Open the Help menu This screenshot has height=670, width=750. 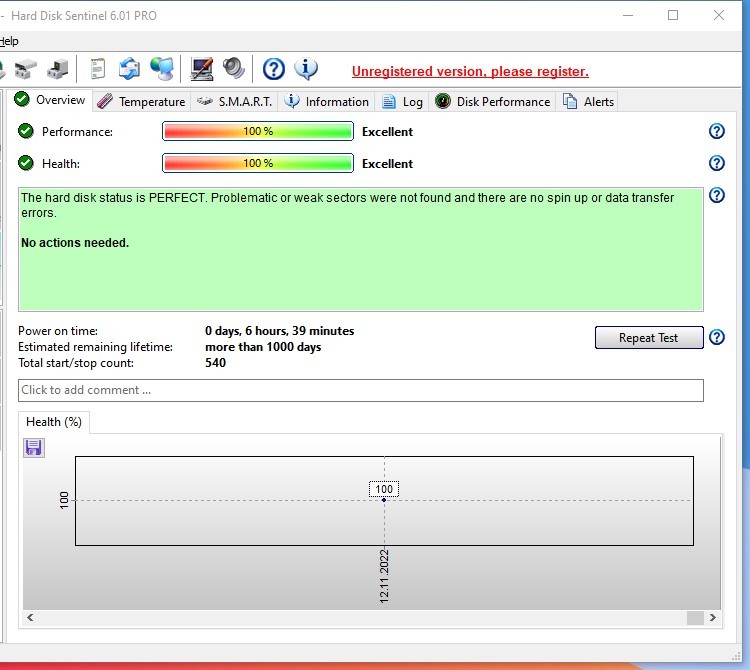pos(9,41)
